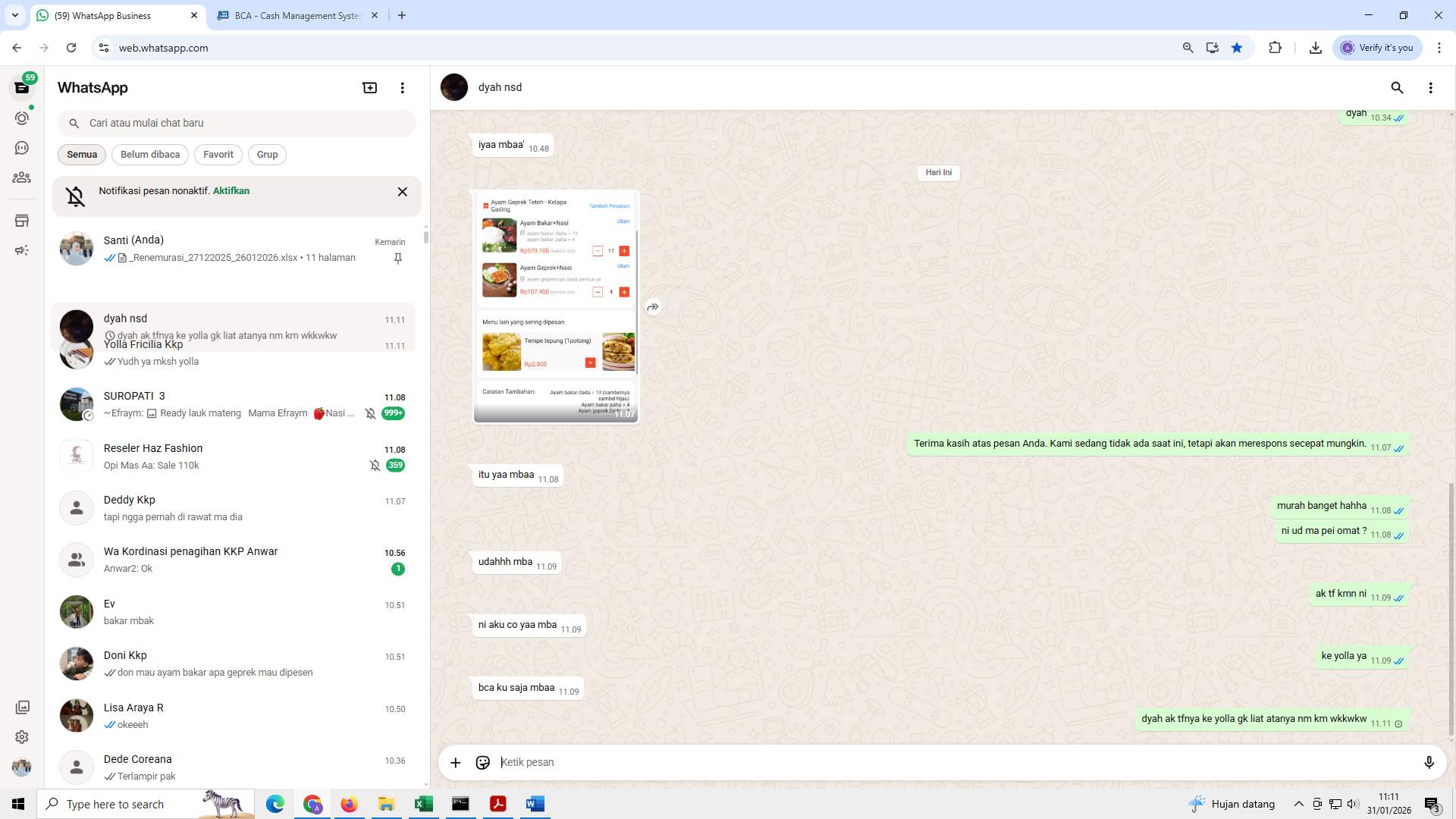The width and height of the screenshot is (1456, 819).
Task: Enable the Favorit filter
Action: (x=218, y=154)
